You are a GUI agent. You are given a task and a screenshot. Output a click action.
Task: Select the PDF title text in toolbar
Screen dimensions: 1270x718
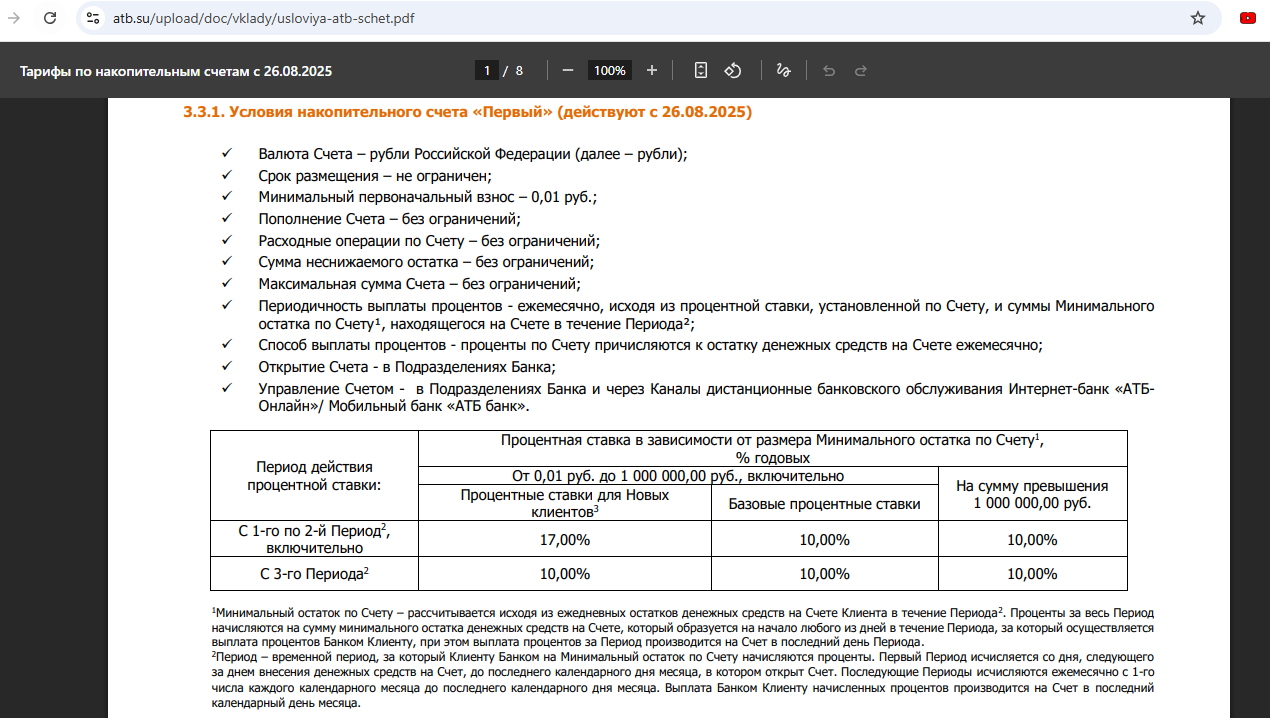(176, 71)
